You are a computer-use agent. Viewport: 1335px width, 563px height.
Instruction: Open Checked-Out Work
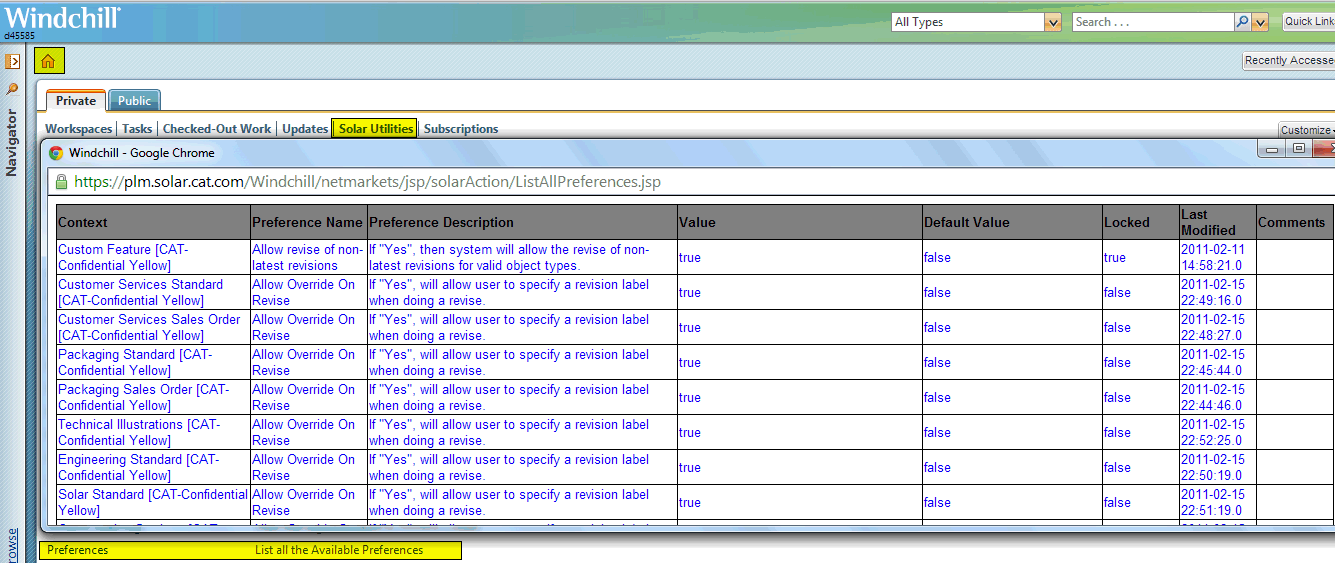(x=217, y=129)
